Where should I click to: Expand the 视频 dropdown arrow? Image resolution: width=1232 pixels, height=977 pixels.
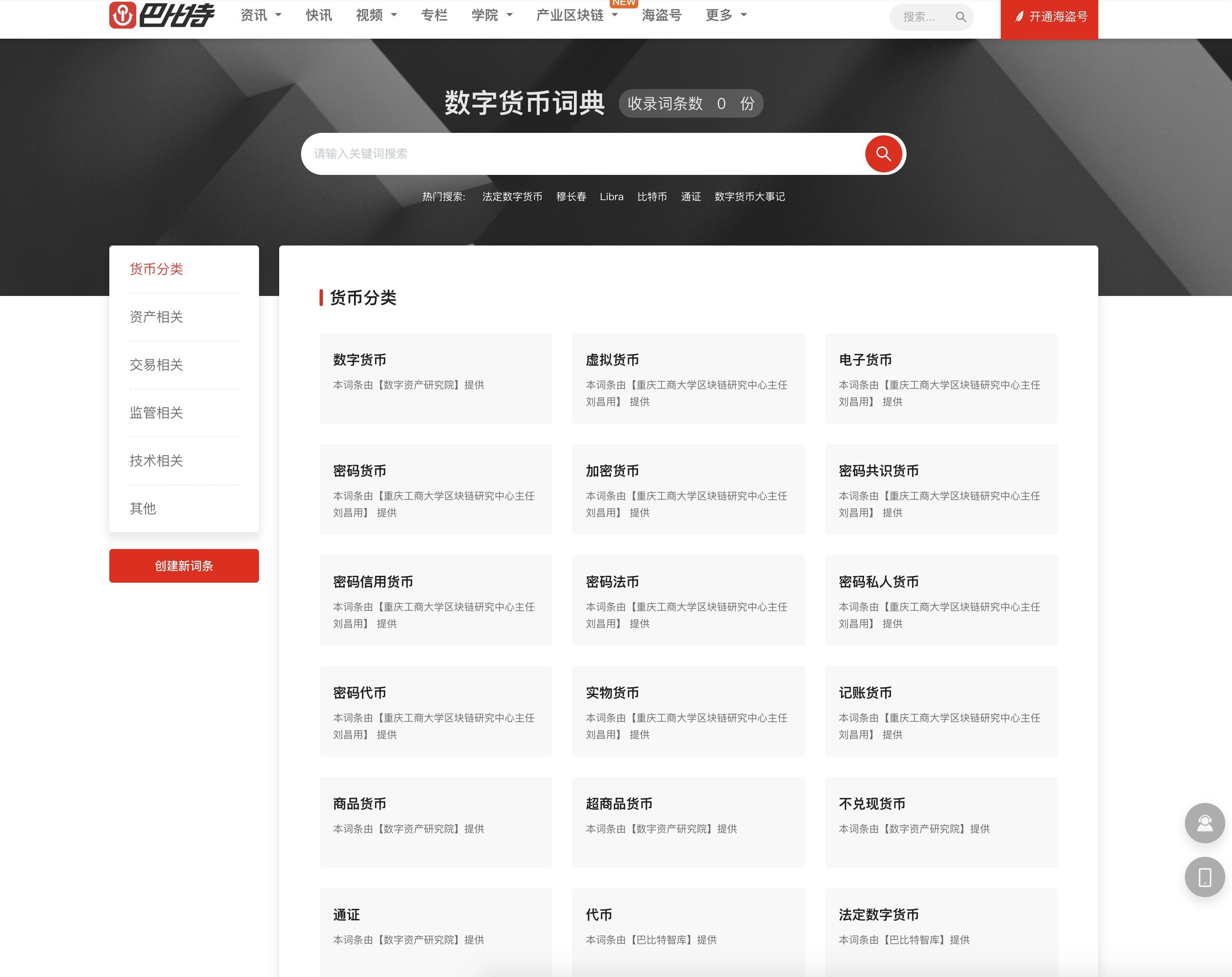tap(394, 16)
